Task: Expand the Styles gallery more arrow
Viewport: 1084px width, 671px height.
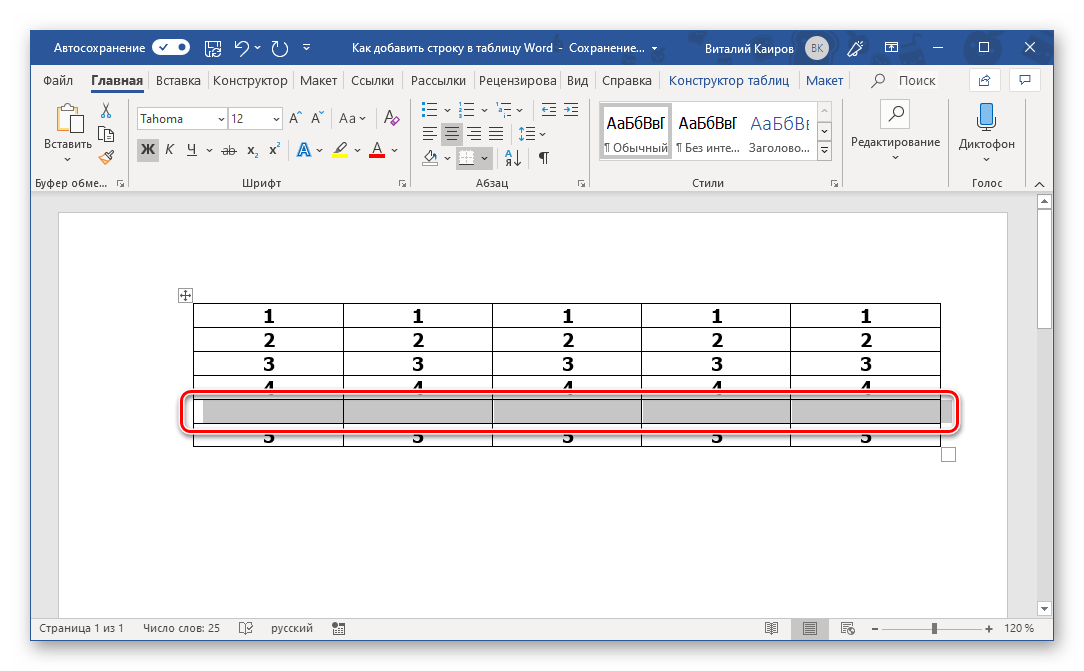Action: point(824,150)
